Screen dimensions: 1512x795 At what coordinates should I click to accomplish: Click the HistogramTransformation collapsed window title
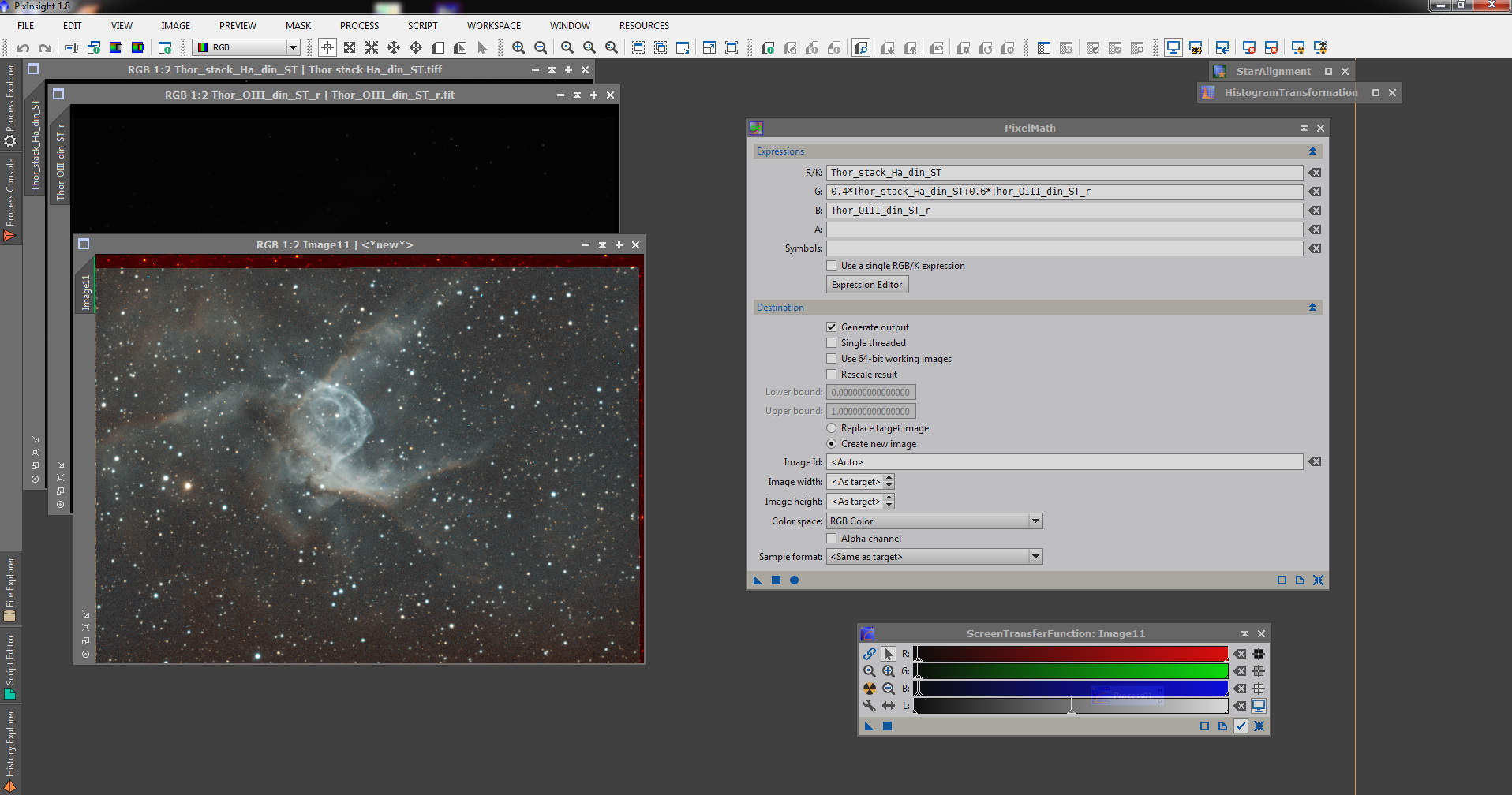(x=1291, y=92)
